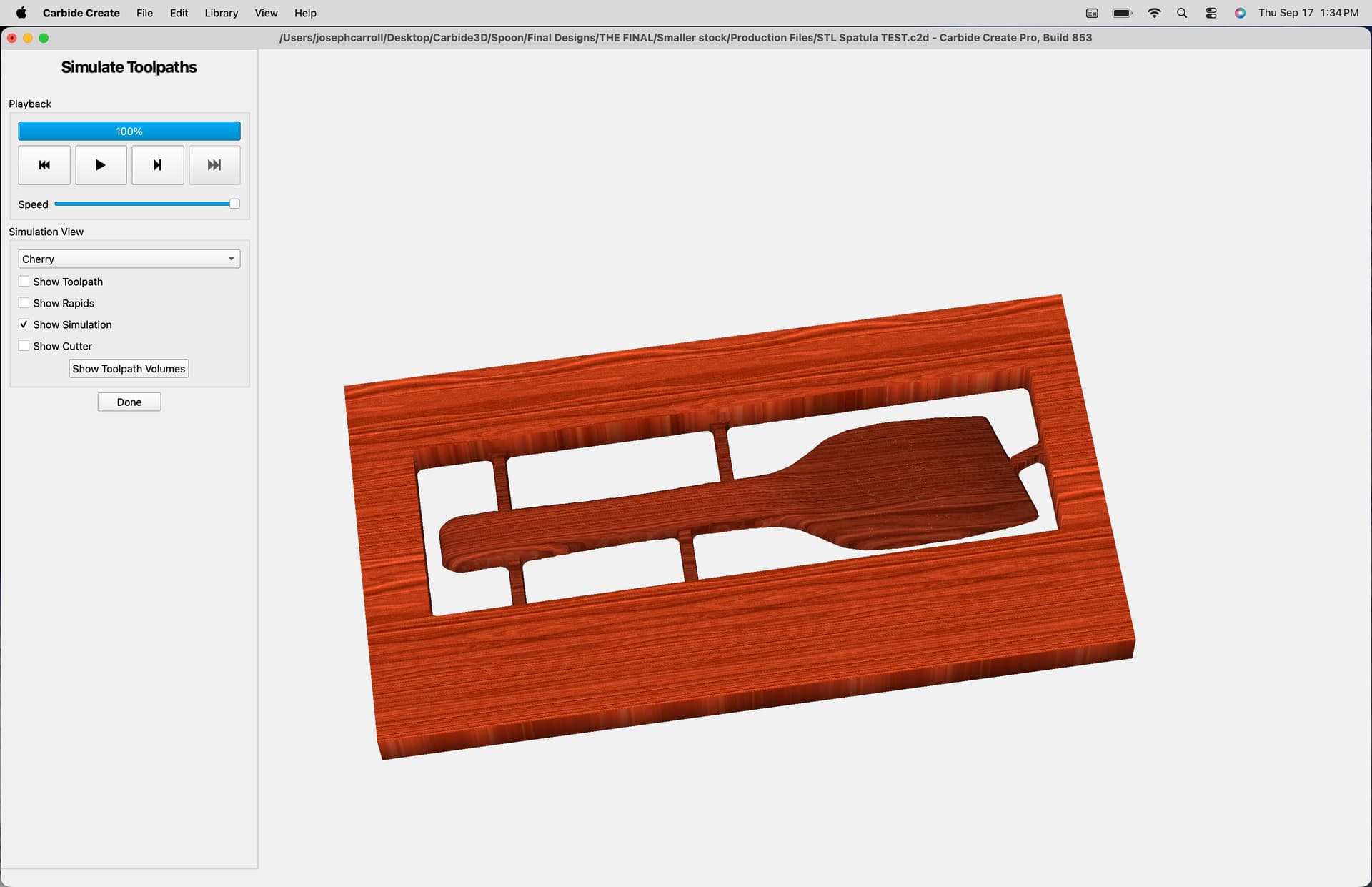Enable Show Rapids checkbox
Viewport: 1372px width, 887px height.
click(24, 303)
